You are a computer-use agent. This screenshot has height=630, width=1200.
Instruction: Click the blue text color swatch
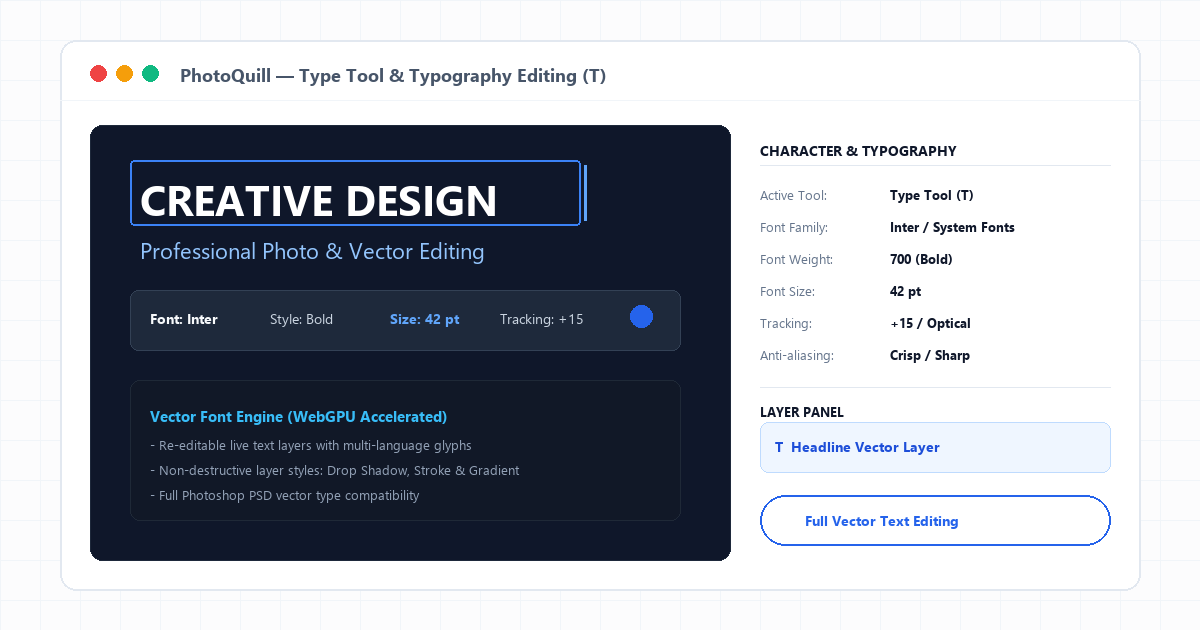pos(641,317)
